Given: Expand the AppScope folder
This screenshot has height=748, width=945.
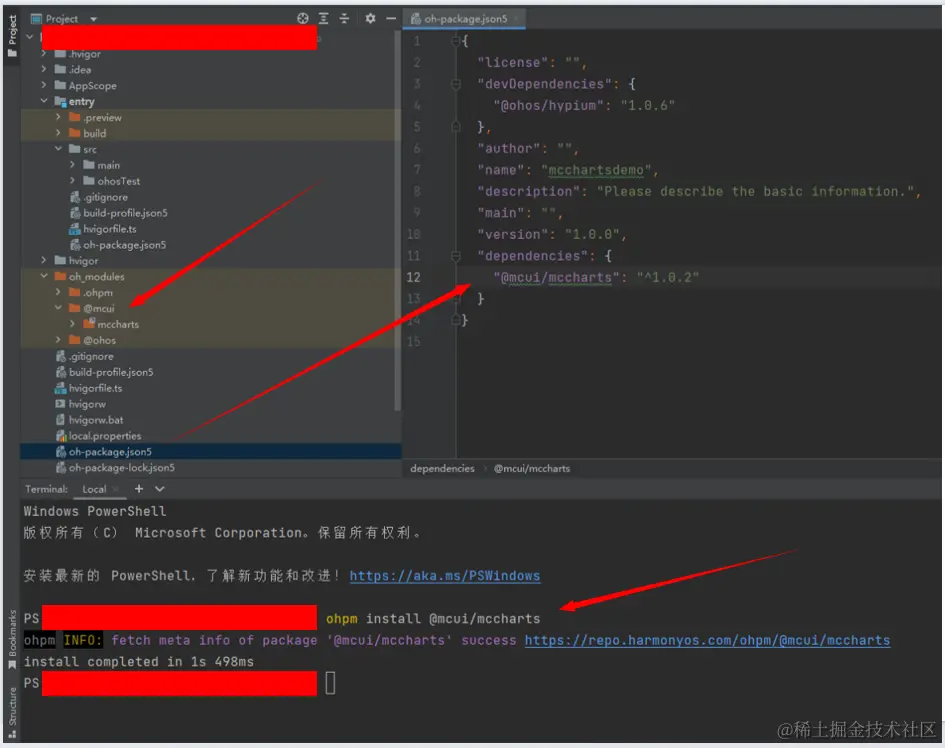Looking at the screenshot, I should [43, 86].
